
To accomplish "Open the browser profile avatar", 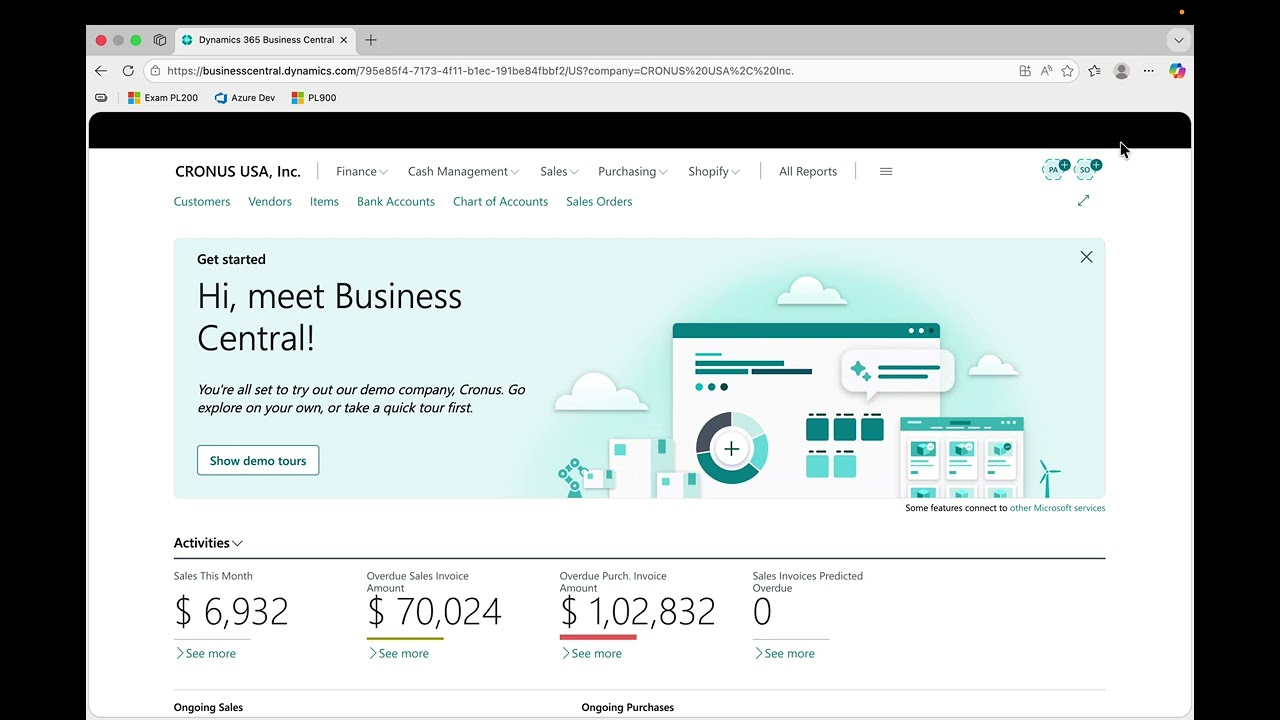I will click(x=1121, y=71).
